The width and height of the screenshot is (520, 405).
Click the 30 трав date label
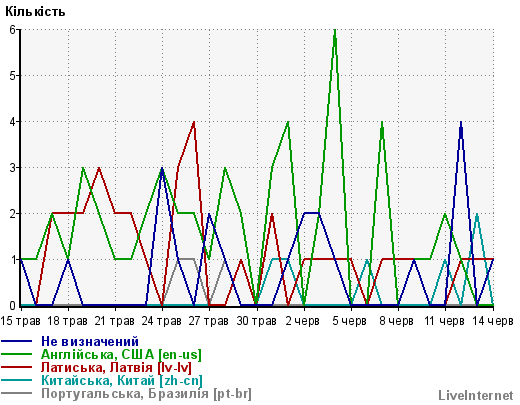(256, 321)
